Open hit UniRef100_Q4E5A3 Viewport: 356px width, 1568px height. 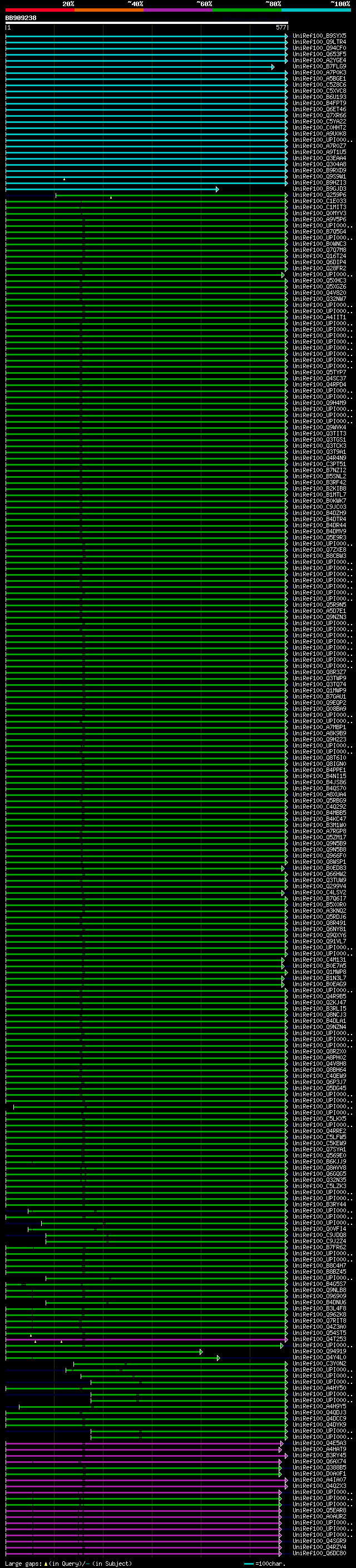click(319, 1443)
